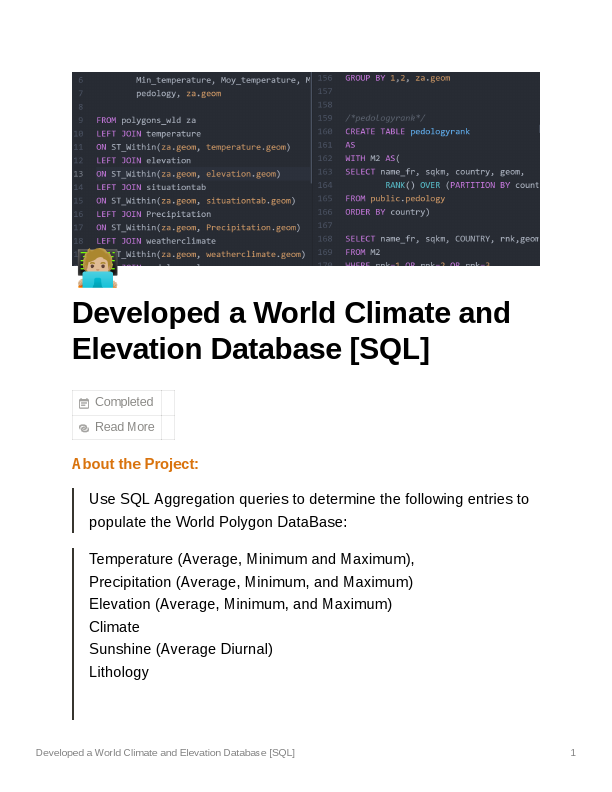
Task: Click 'GROUP BY 1,2, za.geom' code line
Action: coord(398,78)
